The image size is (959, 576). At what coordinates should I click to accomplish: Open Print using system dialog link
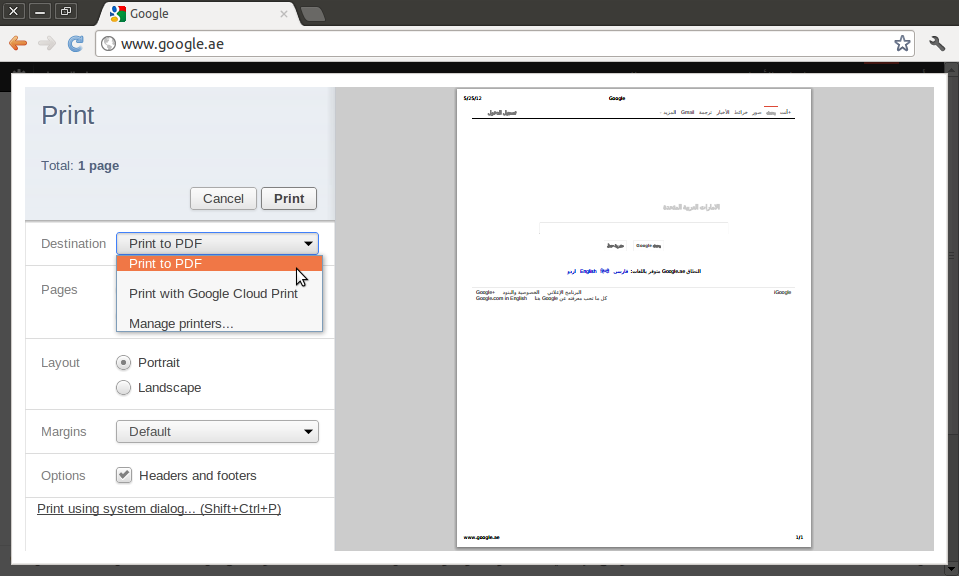pyautogui.click(x=159, y=509)
